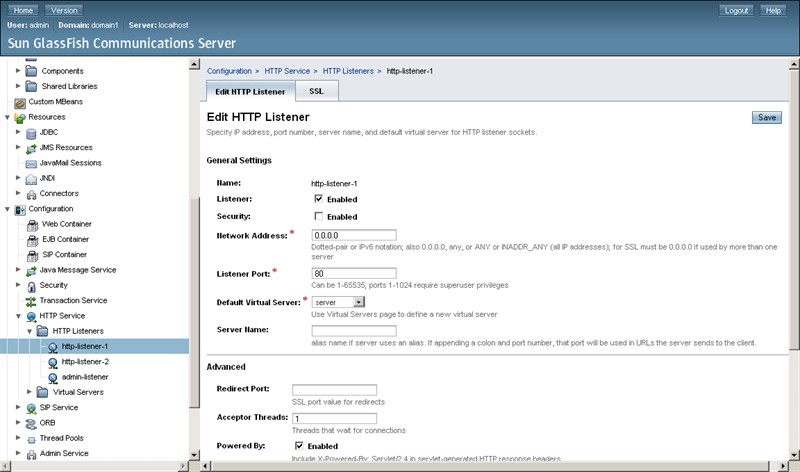Click the JavaMail Sessions icon
This screenshot has height=472, width=800.
31,163
